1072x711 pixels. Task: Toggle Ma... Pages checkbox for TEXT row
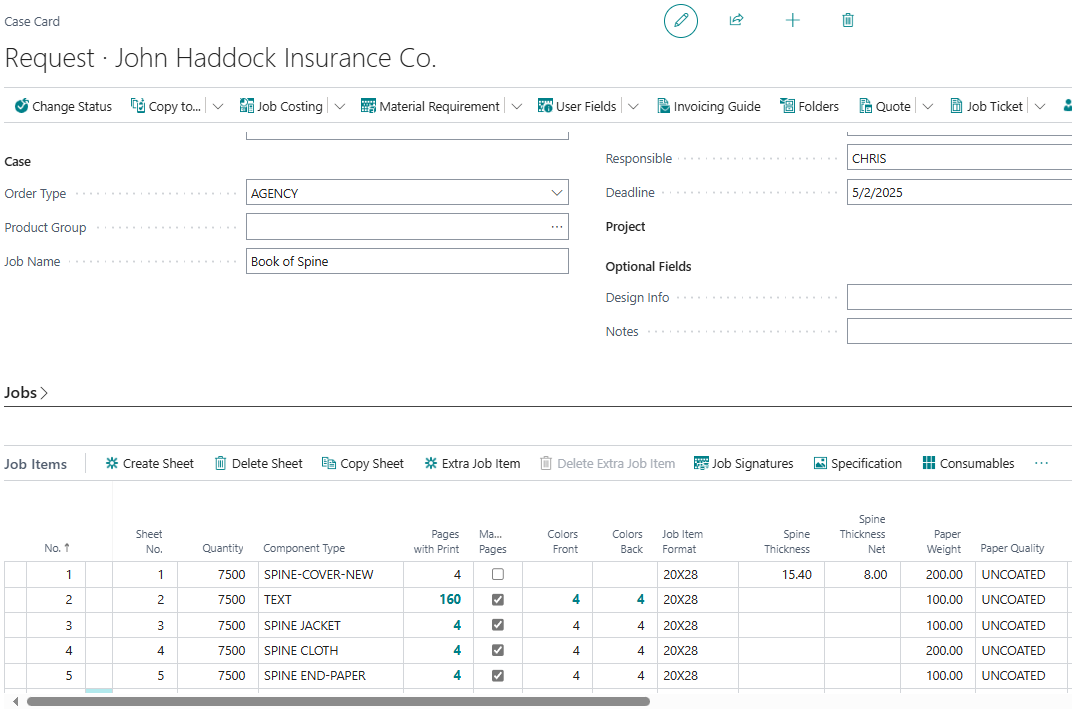click(498, 600)
